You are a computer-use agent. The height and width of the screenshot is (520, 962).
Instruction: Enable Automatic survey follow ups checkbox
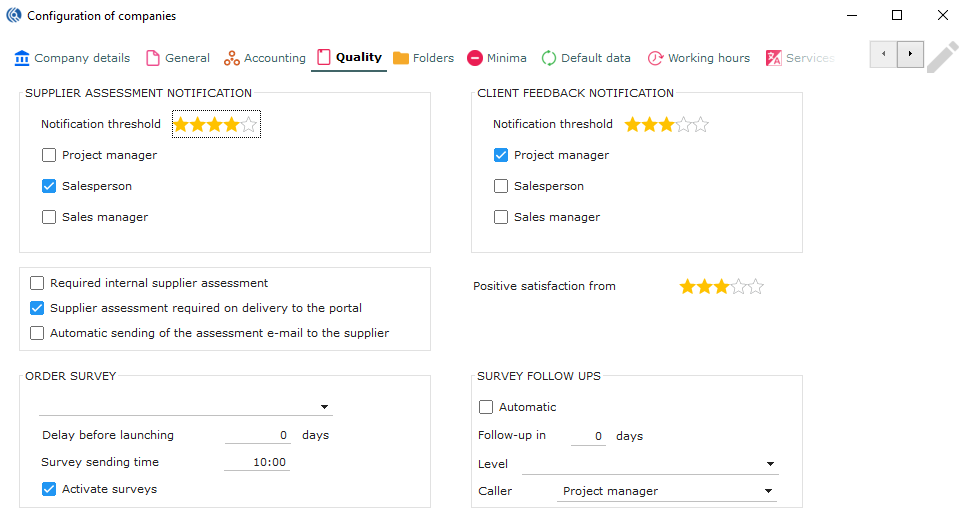point(487,407)
